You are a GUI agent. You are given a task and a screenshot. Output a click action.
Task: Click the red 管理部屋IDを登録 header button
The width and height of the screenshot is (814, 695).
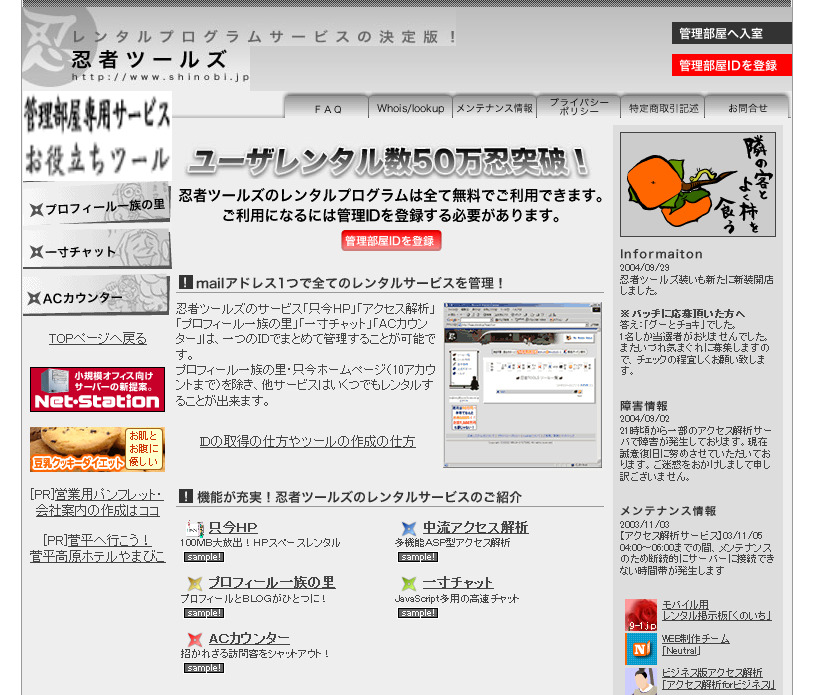pos(731,65)
